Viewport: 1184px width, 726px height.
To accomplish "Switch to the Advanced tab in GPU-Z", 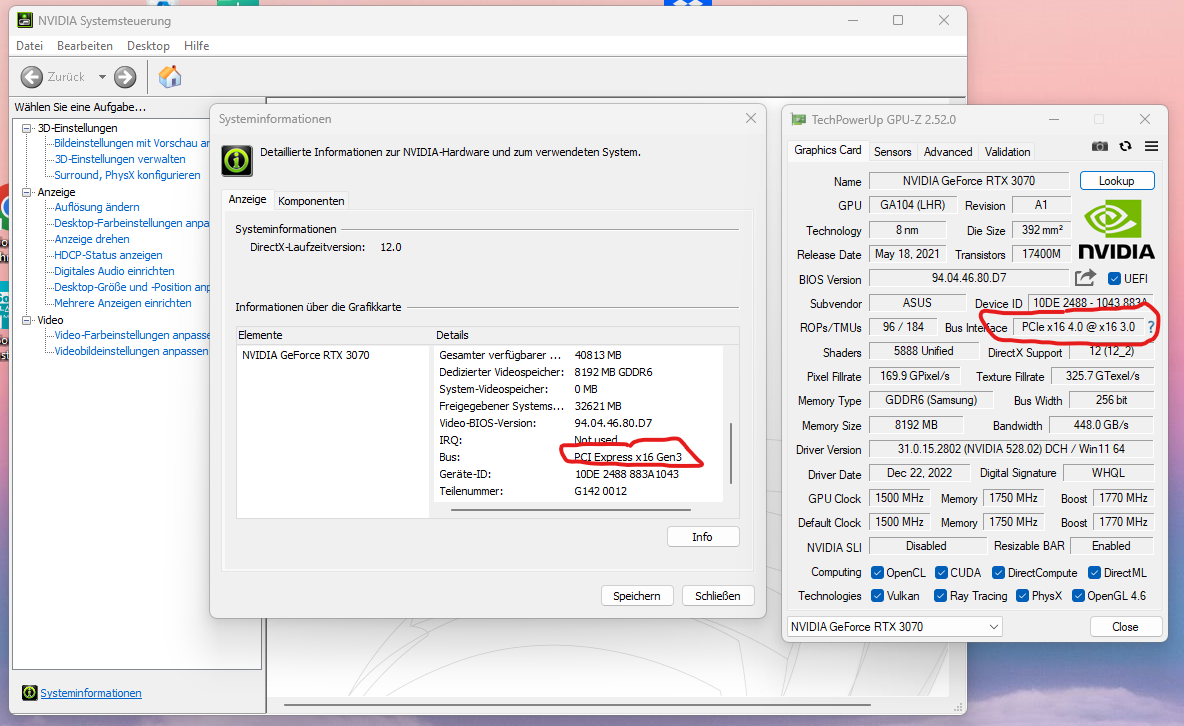I will pyautogui.click(x=948, y=152).
